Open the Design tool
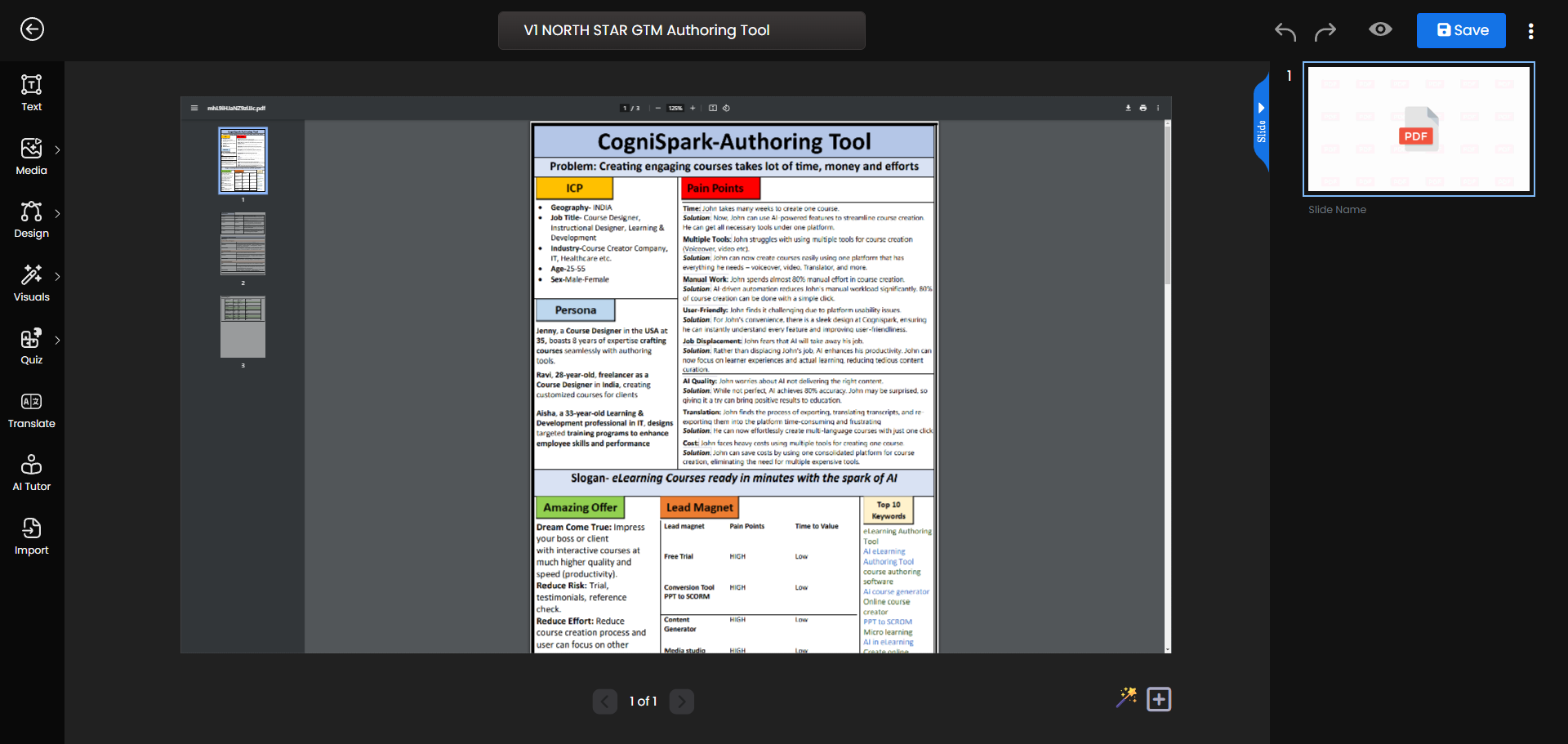 pyautogui.click(x=32, y=219)
